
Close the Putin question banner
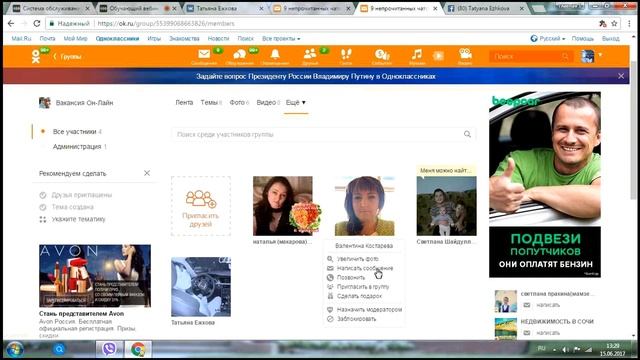pyautogui.click(x=621, y=76)
